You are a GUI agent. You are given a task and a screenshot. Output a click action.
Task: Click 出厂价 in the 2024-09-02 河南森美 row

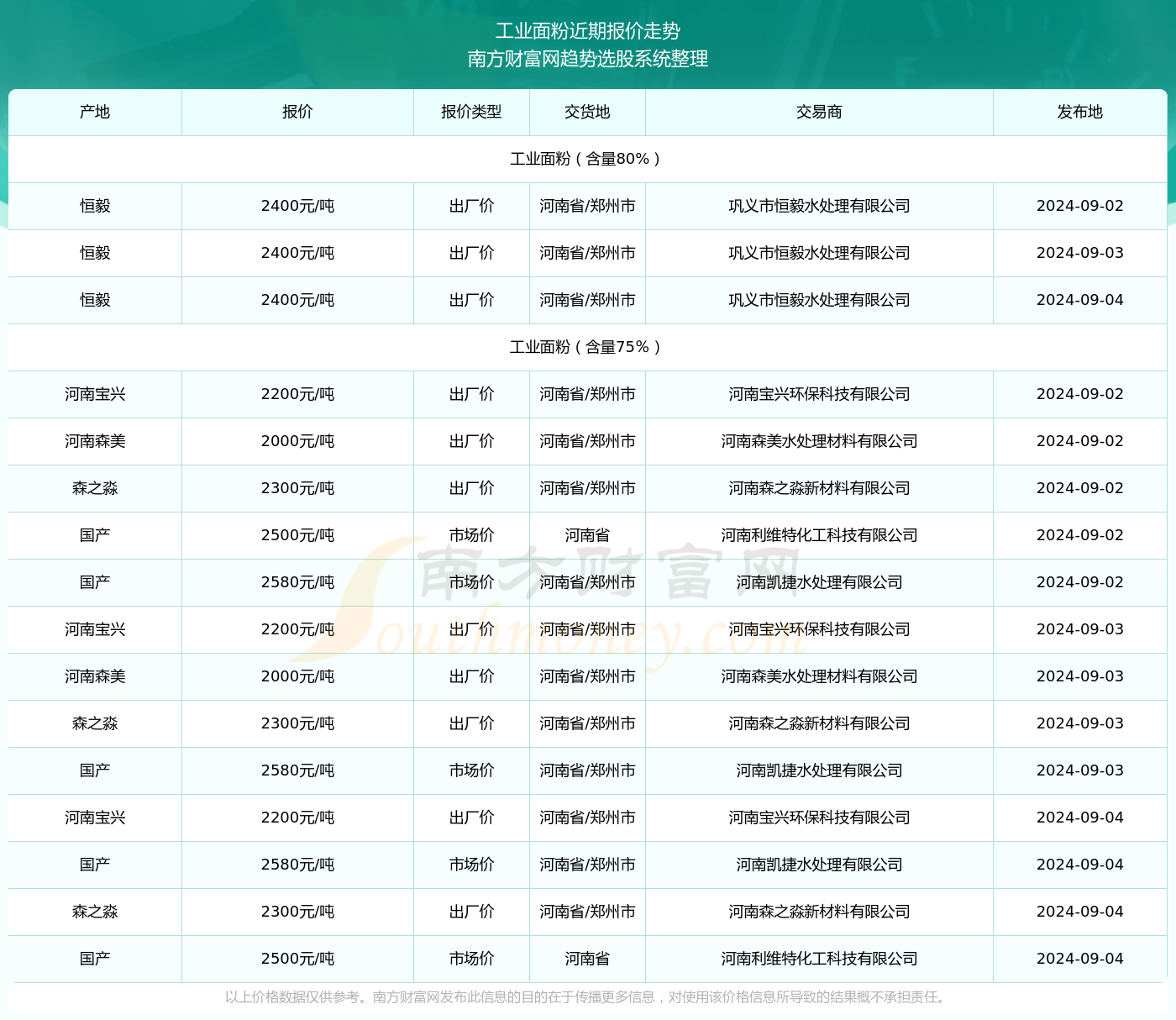point(471,441)
